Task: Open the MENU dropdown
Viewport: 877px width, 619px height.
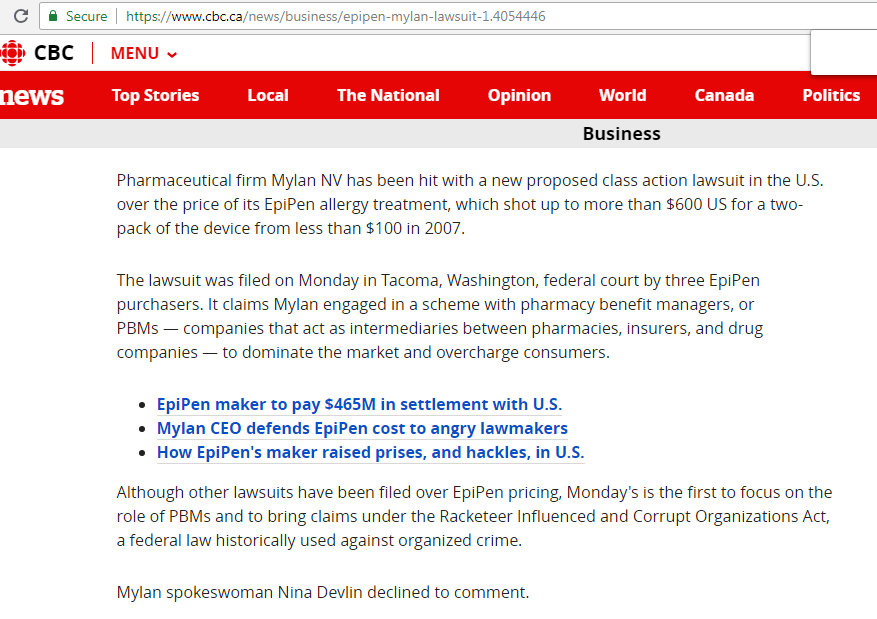Action: coord(144,53)
